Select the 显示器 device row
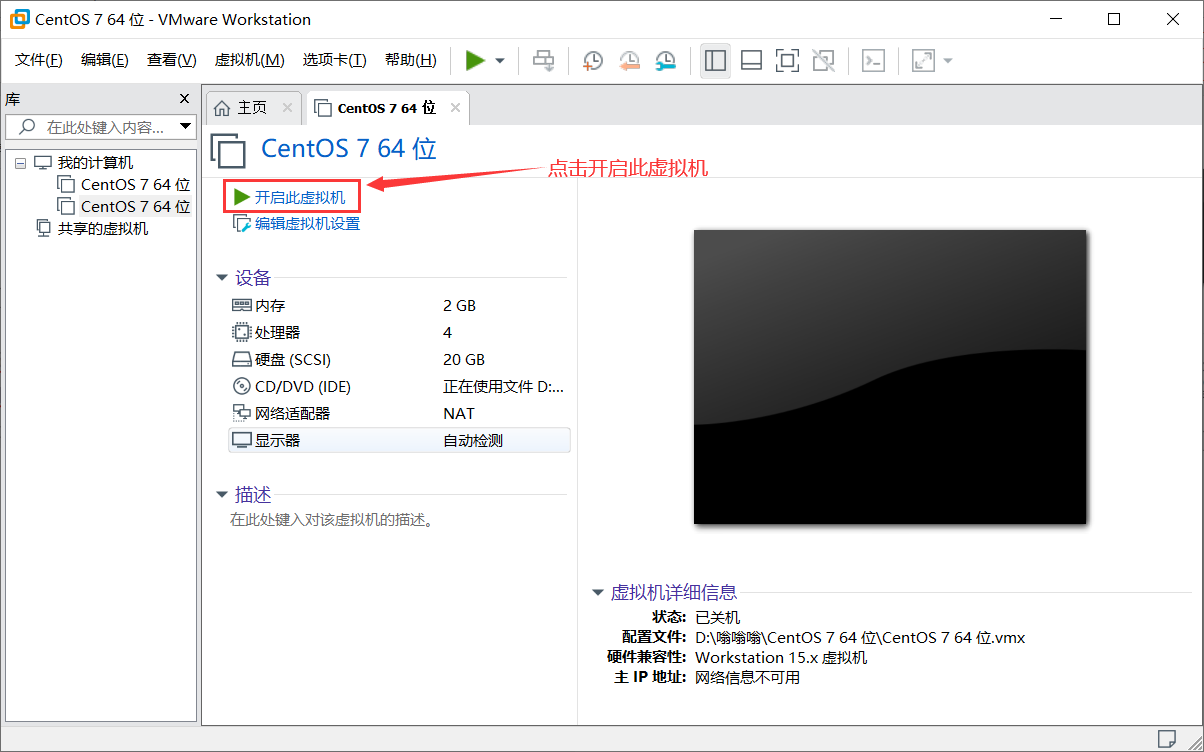This screenshot has width=1204, height=752. (399, 440)
